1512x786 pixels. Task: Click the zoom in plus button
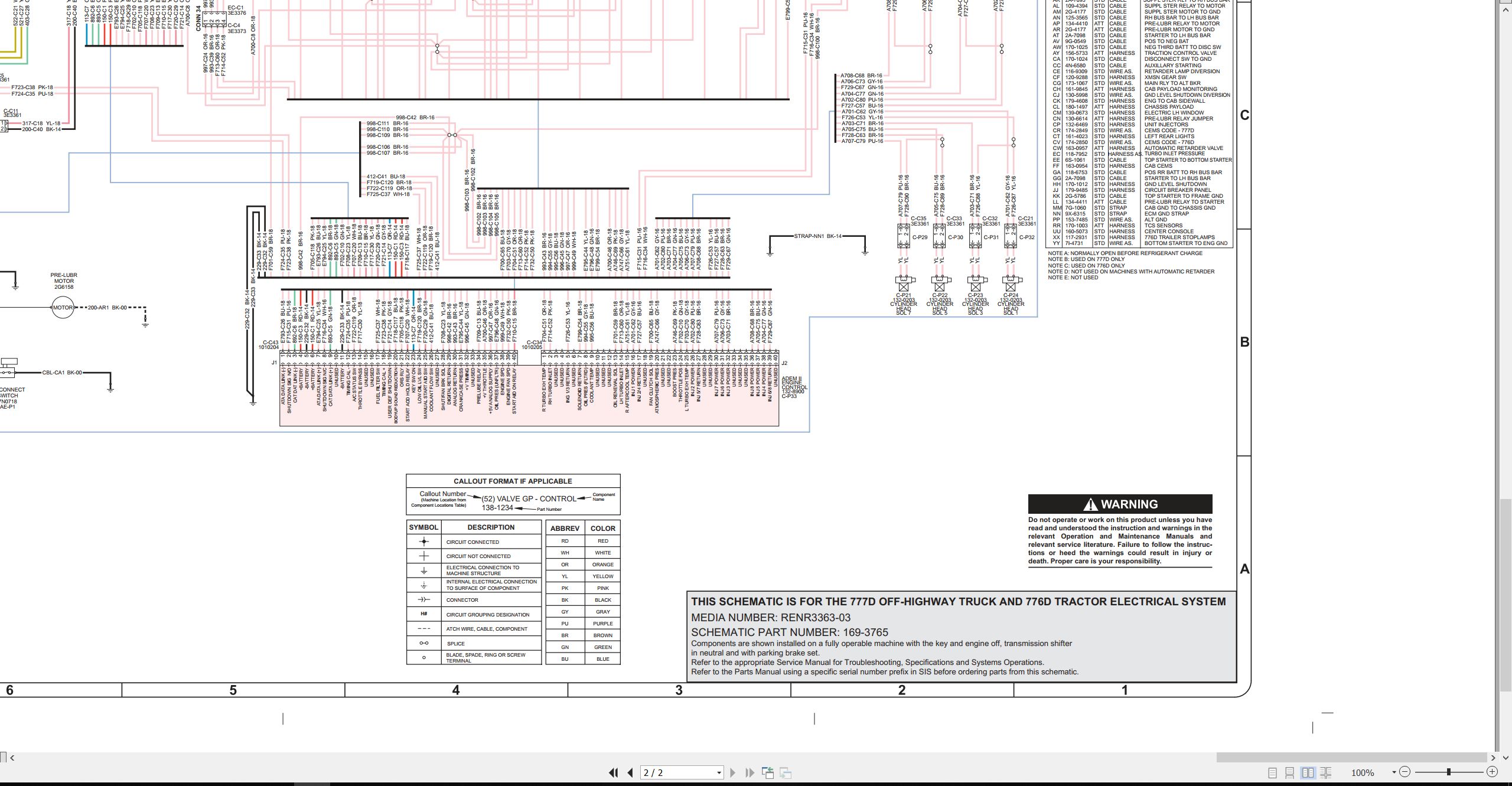click(1493, 772)
